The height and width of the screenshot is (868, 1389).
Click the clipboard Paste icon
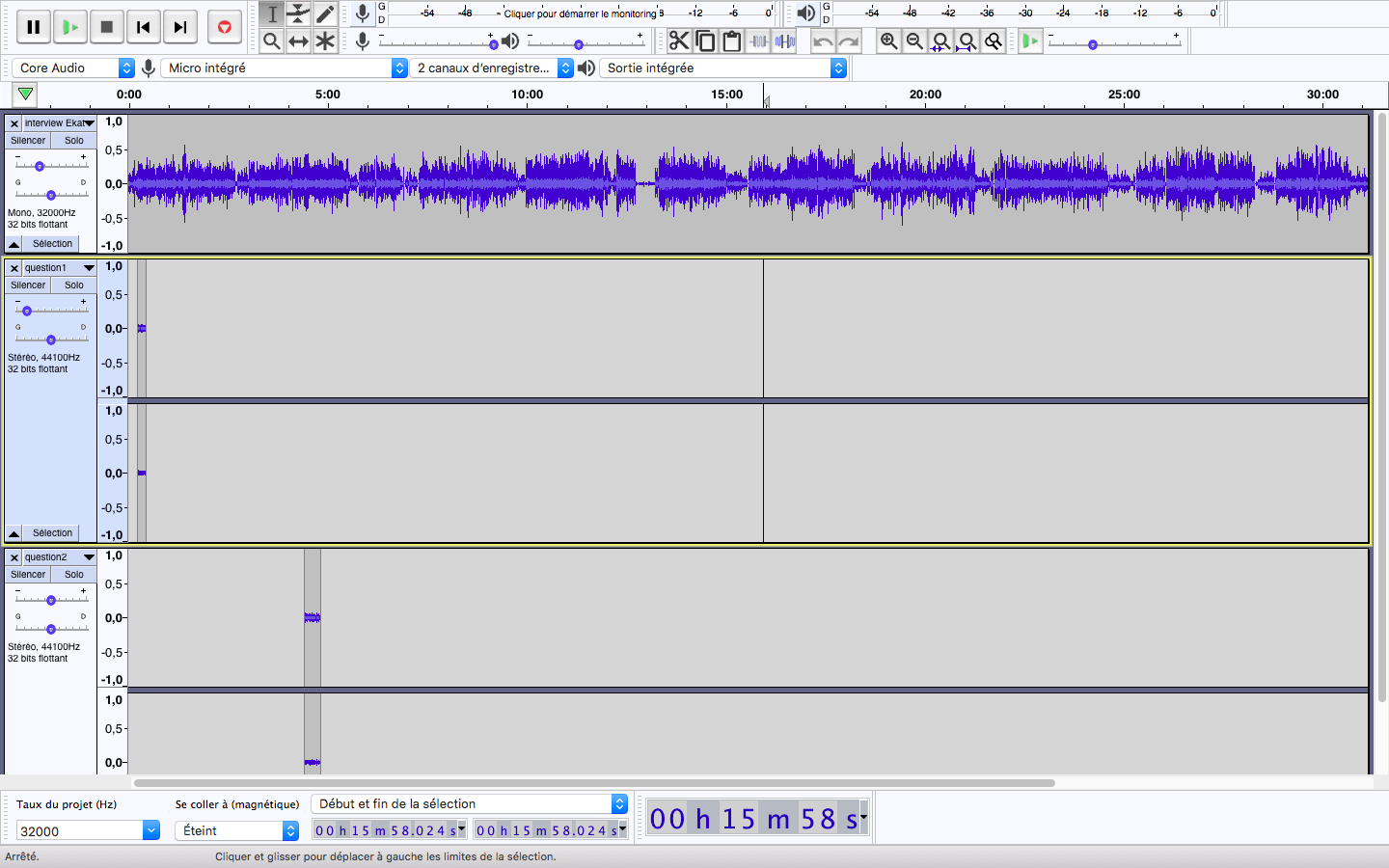click(732, 41)
